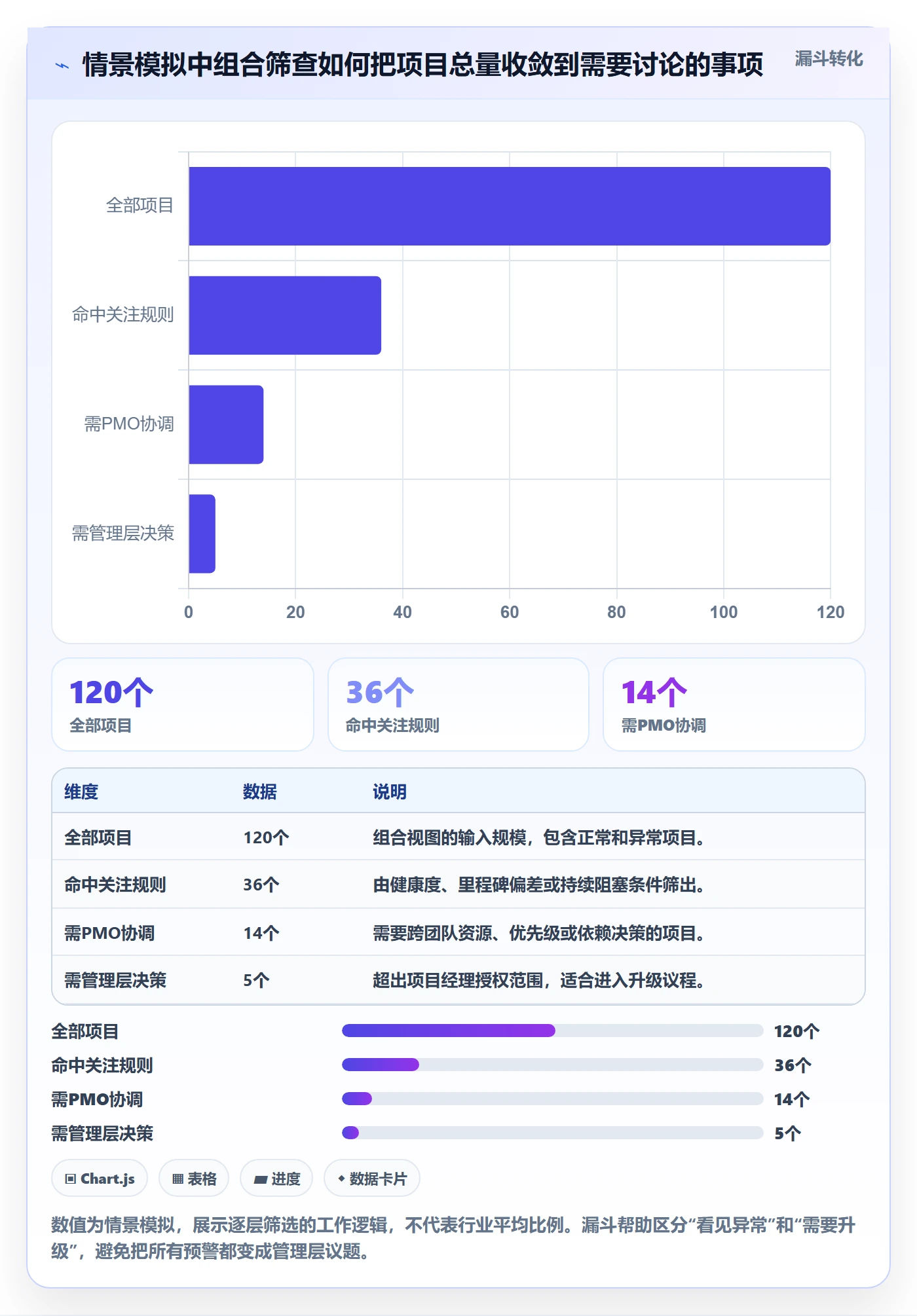The width and height of the screenshot is (917, 1316).
Task: Click the 5个 value in the table
Action: pos(256,980)
